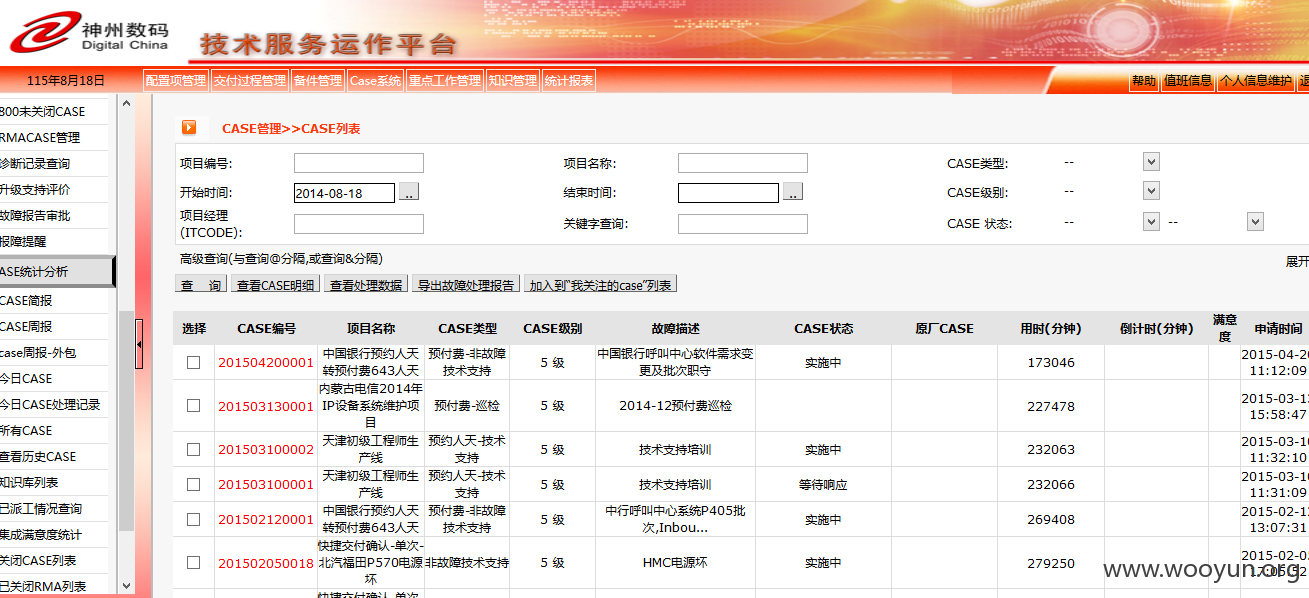Collapse the left sidebar with the splitter arrow
The image size is (1309, 598).
(139, 345)
